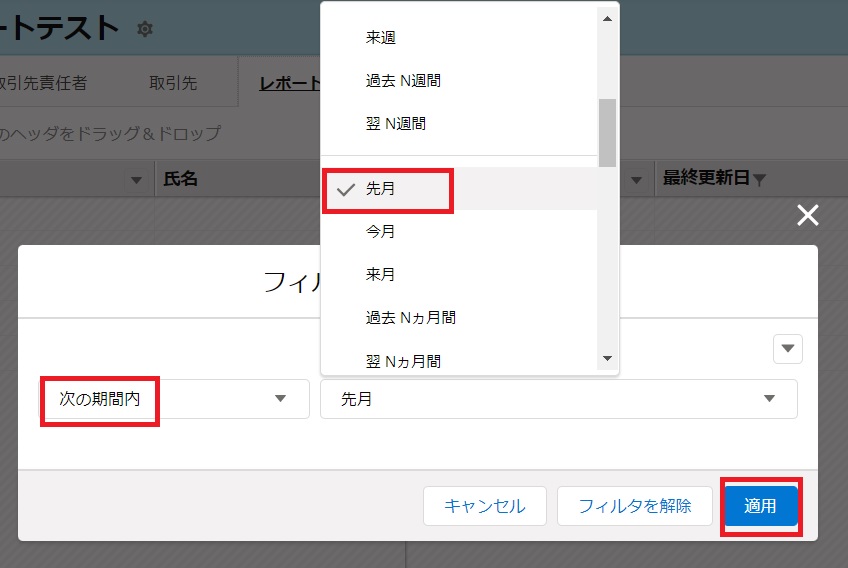Select 過去 N週間 from the list
The image size is (848, 568).
[x=459, y=81]
